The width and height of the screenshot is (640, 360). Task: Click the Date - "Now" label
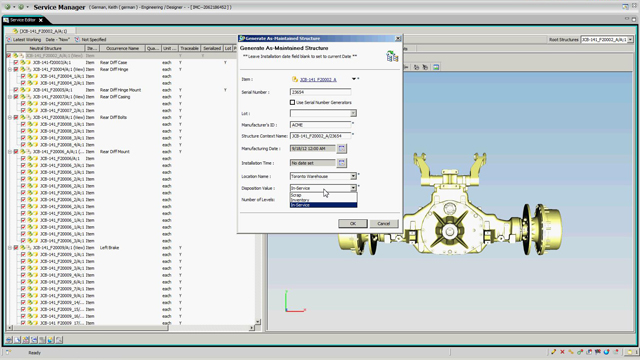coord(58,40)
